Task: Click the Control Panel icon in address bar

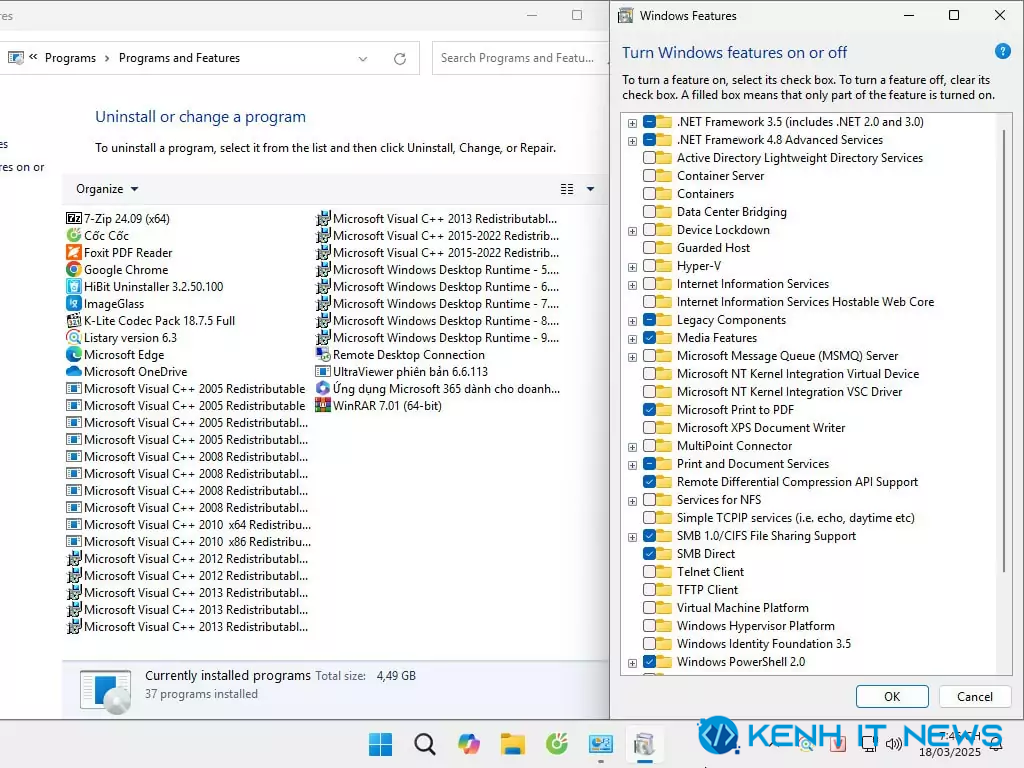Action: click(16, 57)
